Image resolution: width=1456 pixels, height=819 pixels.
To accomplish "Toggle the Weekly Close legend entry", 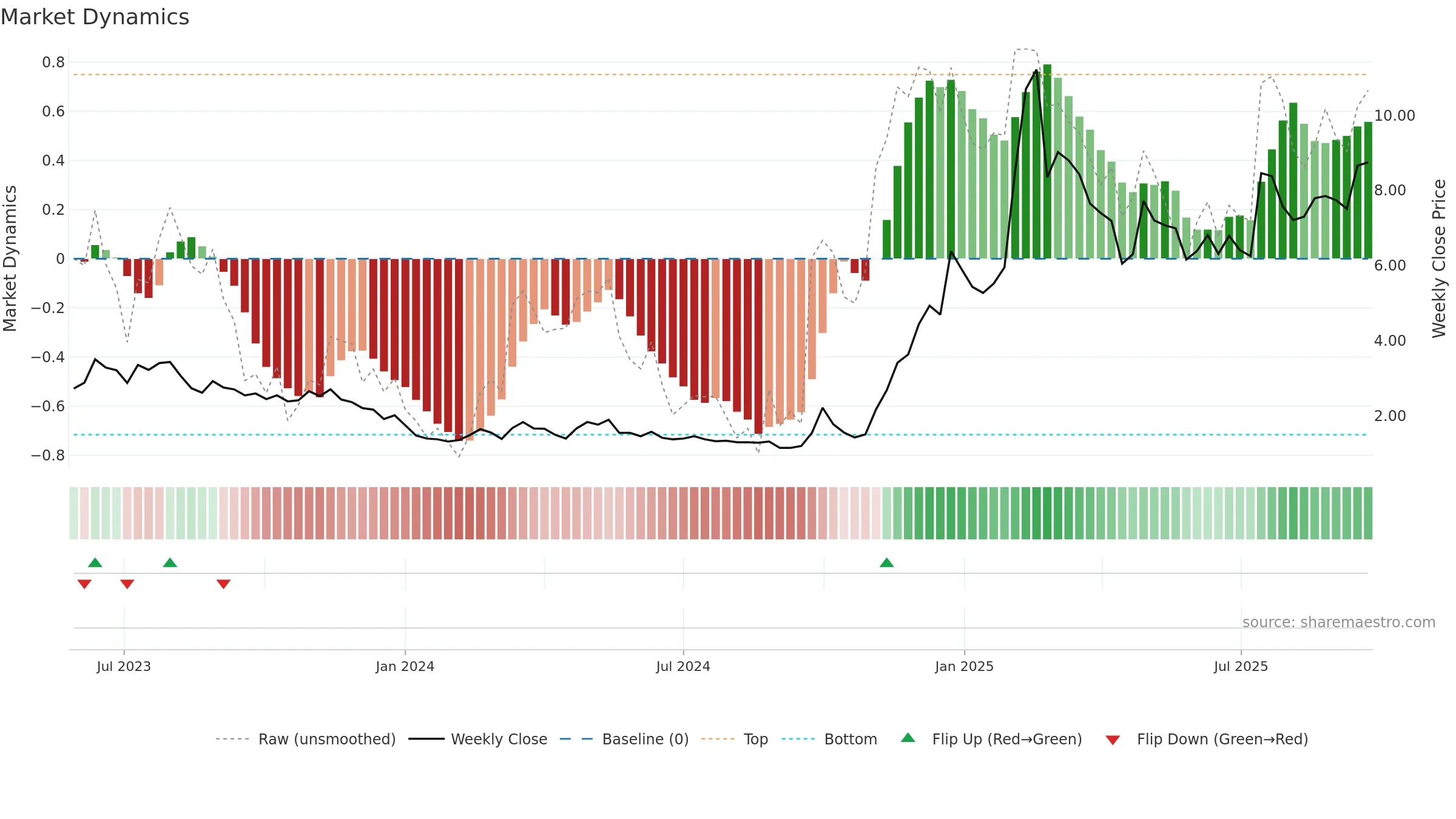I will coord(478,739).
